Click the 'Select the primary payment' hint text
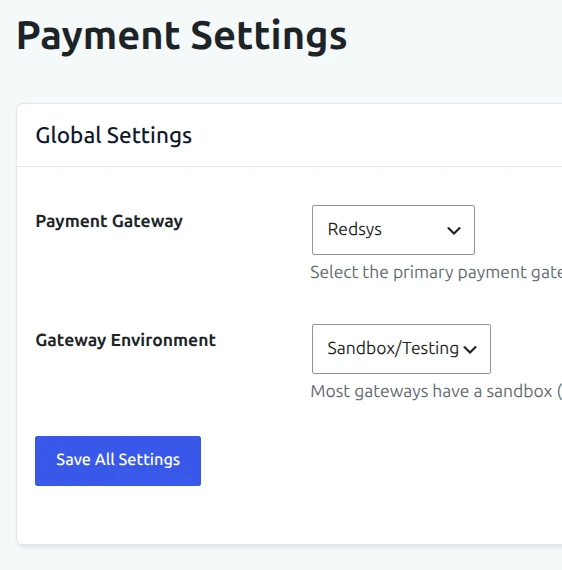Viewport: 562px width, 570px height. pyautogui.click(x=436, y=272)
